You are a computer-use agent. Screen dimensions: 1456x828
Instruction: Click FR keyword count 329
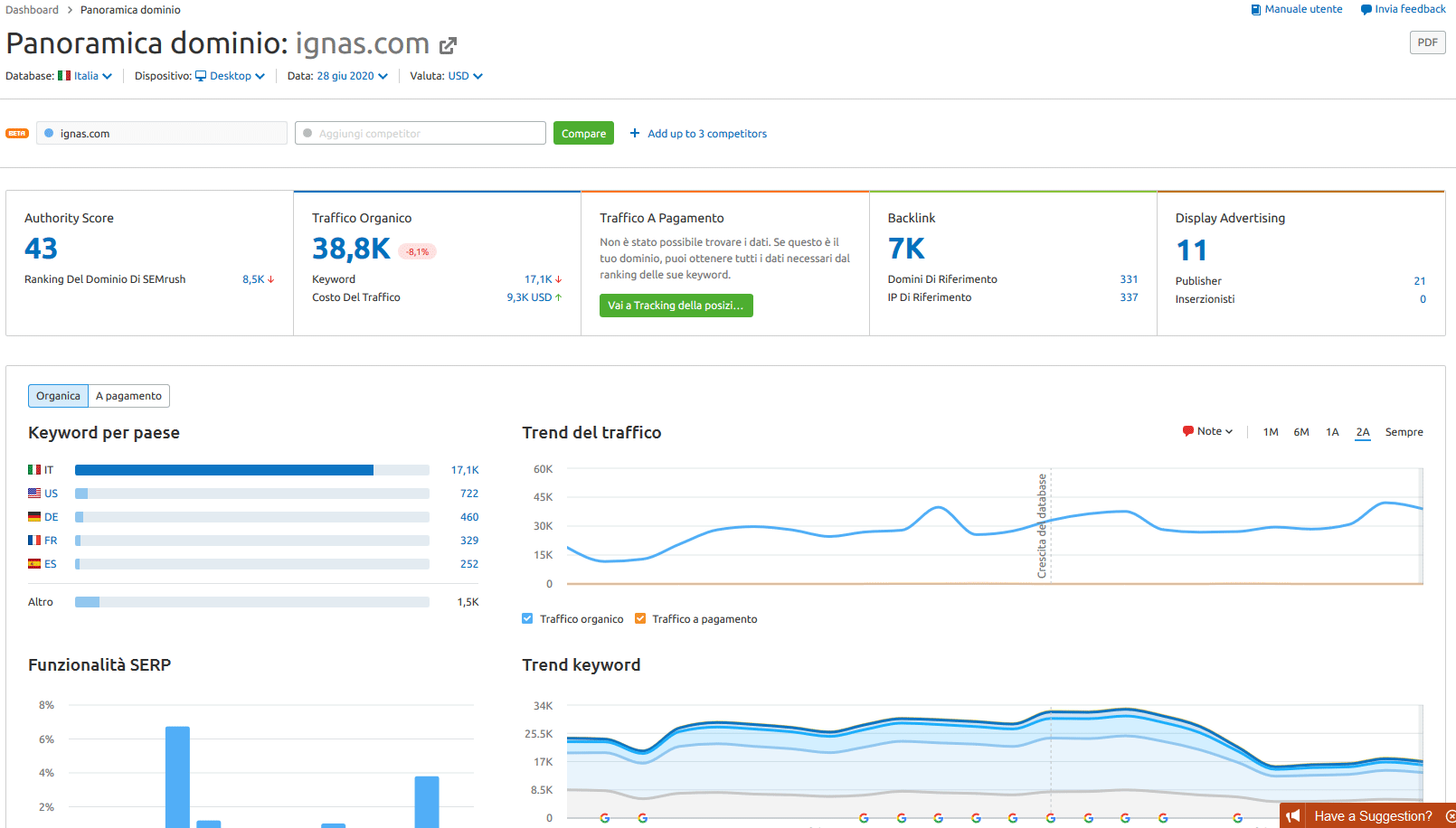click(469, 541)
